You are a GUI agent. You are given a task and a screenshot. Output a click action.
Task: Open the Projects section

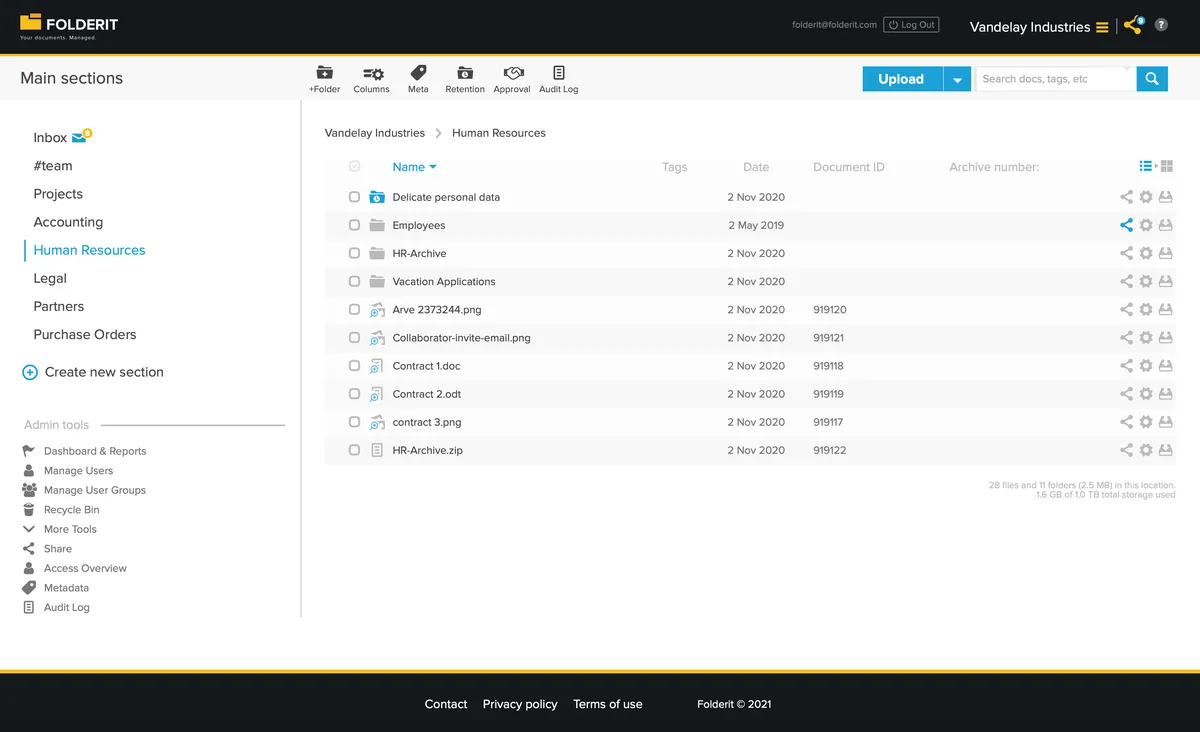click(58, 194)
